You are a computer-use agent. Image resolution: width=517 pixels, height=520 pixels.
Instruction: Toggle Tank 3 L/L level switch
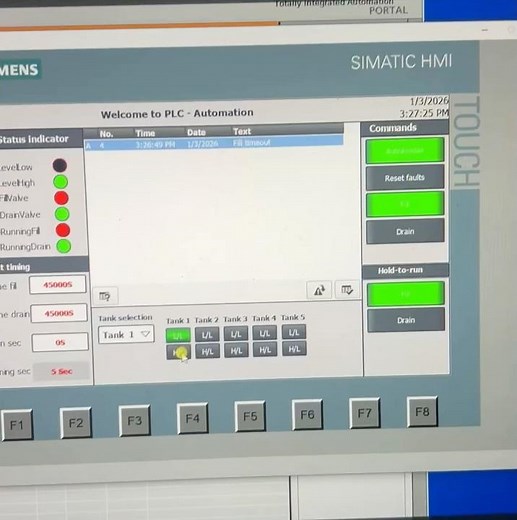coord(236,334)
